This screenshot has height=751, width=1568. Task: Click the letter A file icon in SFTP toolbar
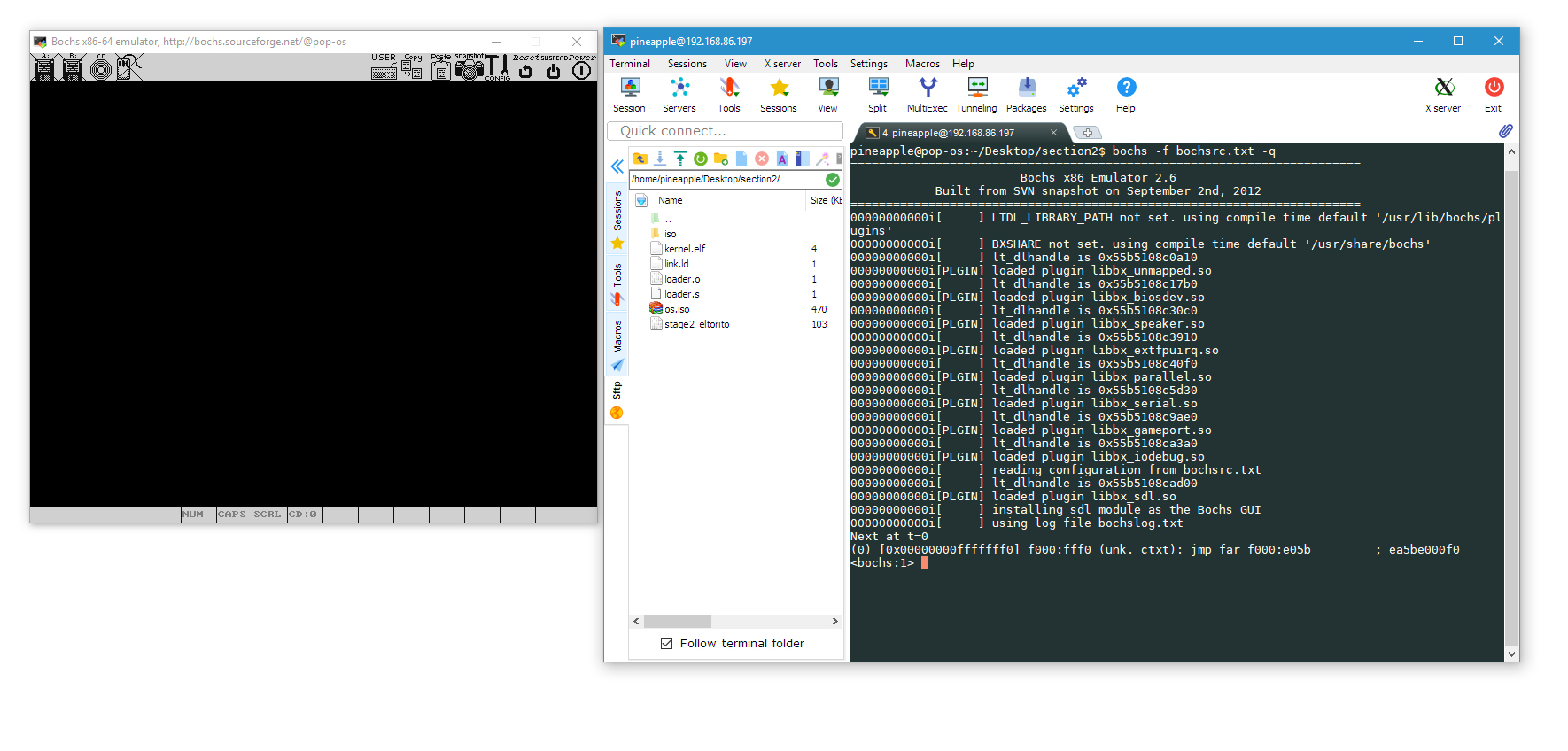click(x=782, y=159)
